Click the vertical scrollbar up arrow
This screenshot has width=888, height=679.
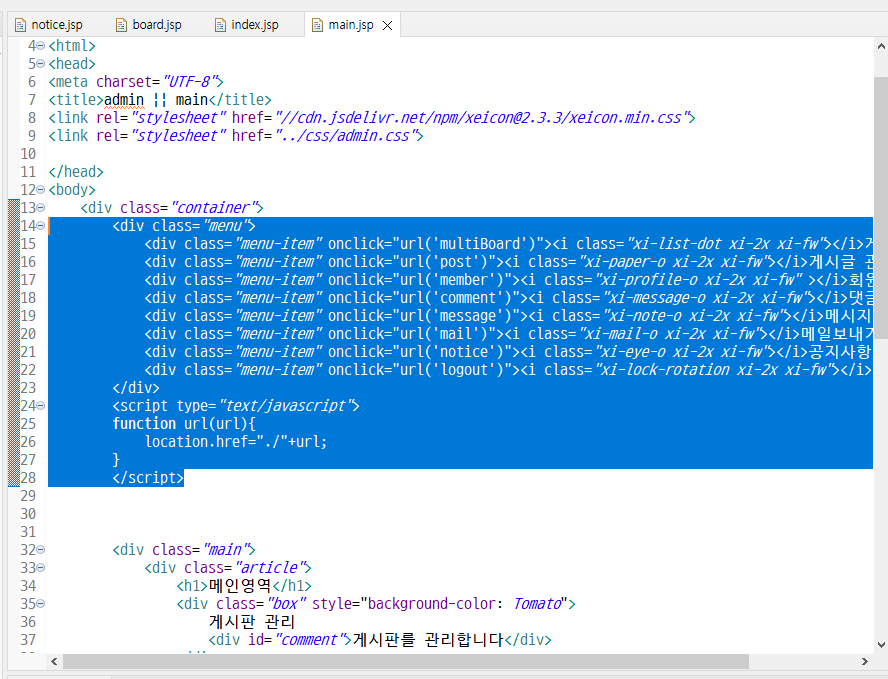pos(881,47)
